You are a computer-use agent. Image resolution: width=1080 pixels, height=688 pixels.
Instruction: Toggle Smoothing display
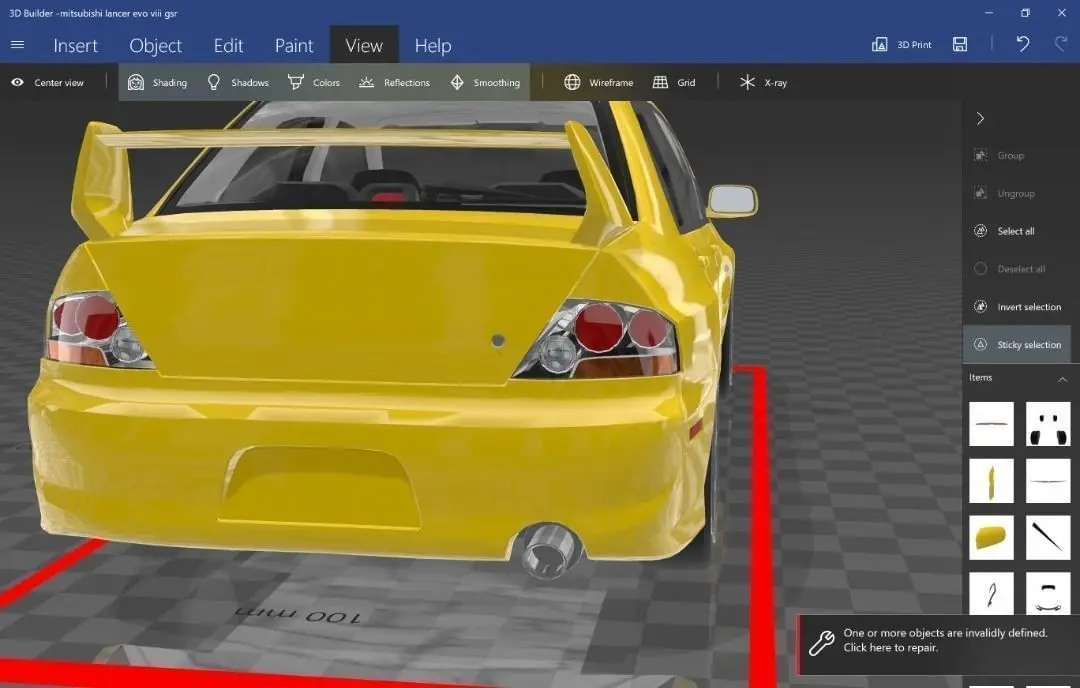485,83
